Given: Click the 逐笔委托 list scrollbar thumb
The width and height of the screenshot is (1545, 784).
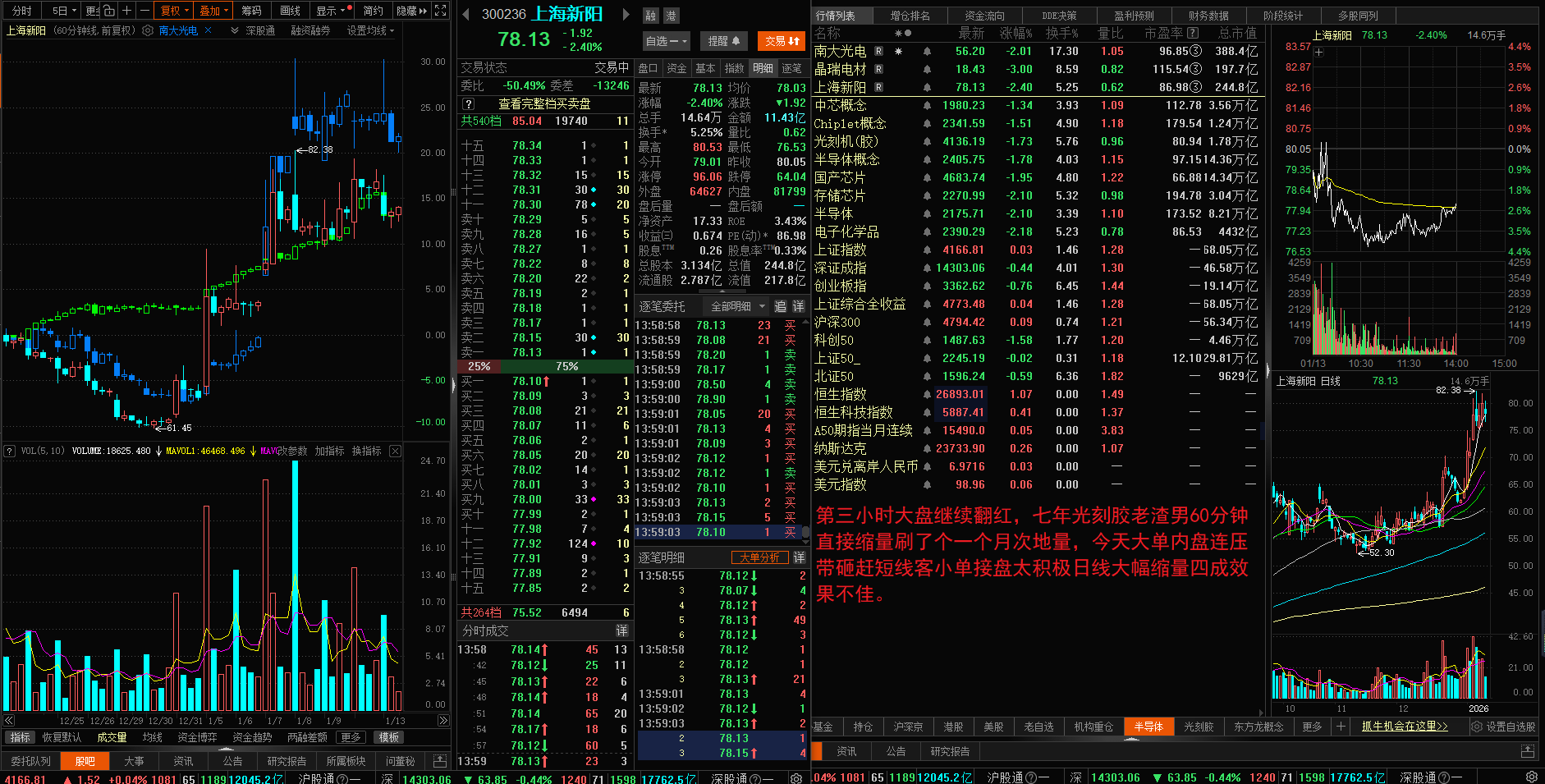Looking at the screenshot, I should pos(805,534).
